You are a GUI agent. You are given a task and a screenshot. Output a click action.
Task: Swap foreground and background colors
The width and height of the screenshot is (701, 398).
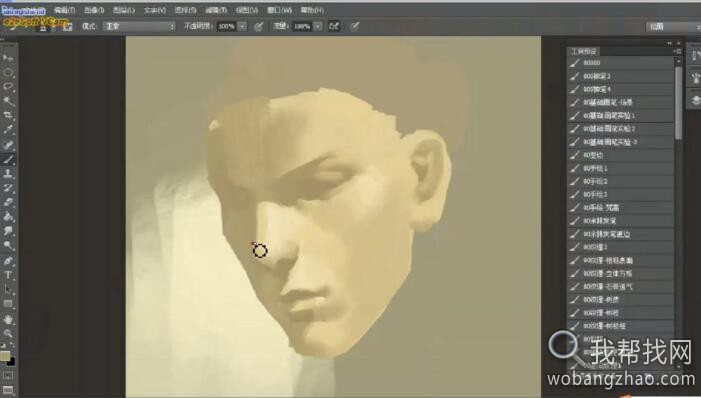pos(12,345)
